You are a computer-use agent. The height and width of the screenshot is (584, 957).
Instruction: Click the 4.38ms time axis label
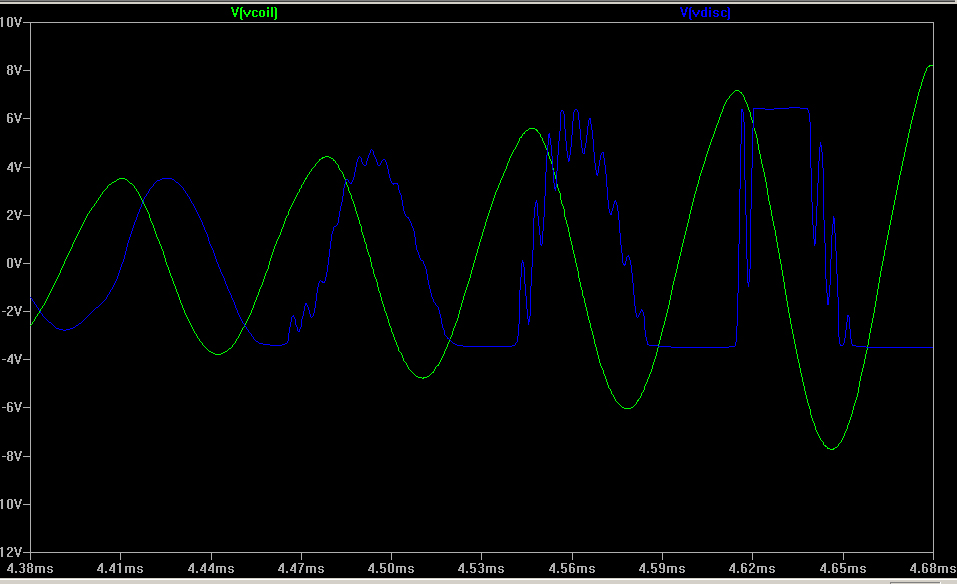coord(30,568)
